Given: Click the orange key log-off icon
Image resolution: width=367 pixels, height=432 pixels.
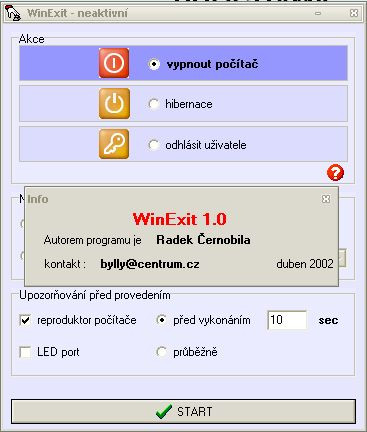Looking at the screenshot, I should tap(114, 144).
